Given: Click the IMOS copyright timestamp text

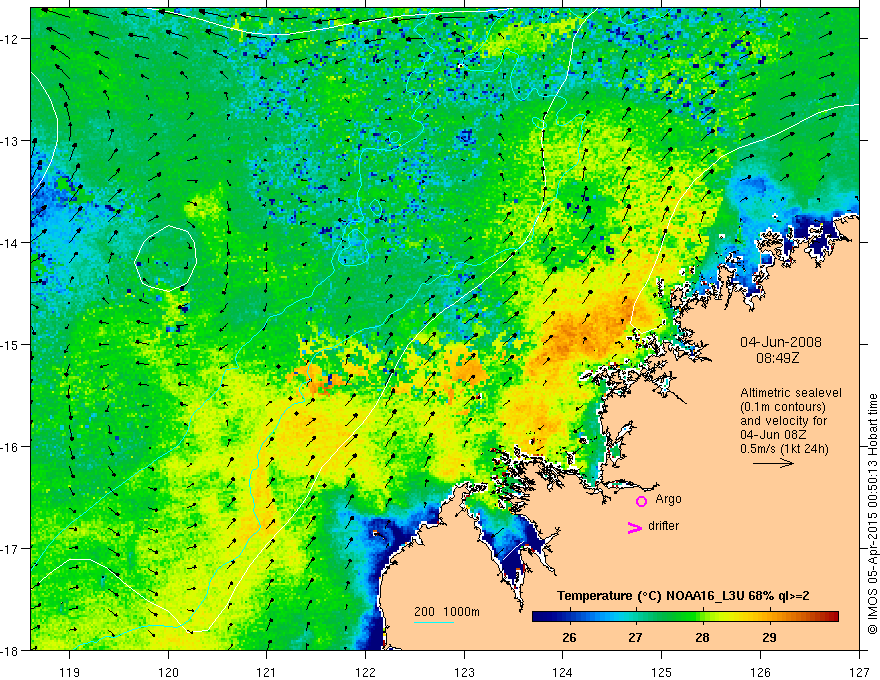Looking at the screenshot, I should (x=872, y=514).
